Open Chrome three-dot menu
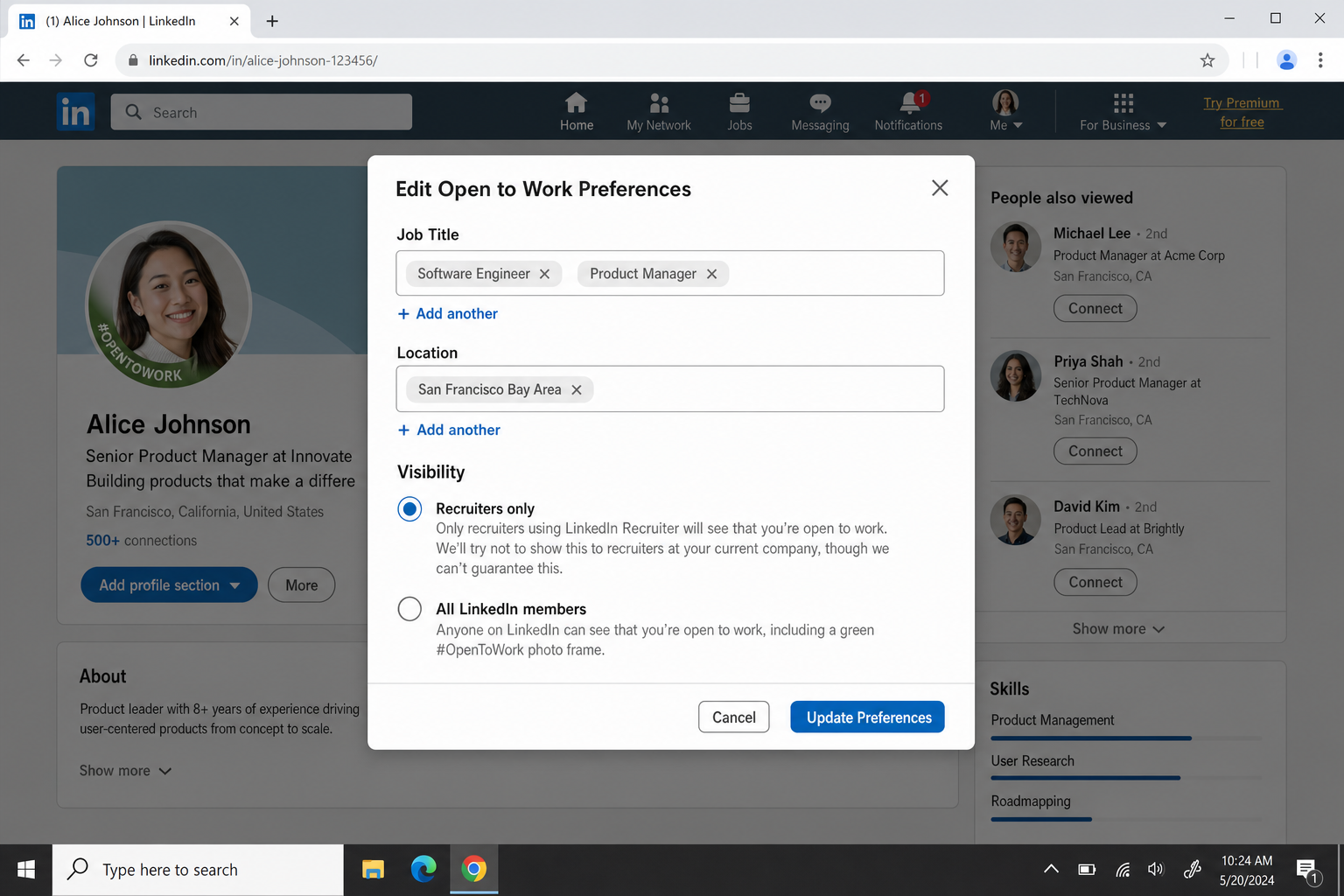Image resolution: width=1344 pixels, height=896 pixels. tap(1320, 60)
